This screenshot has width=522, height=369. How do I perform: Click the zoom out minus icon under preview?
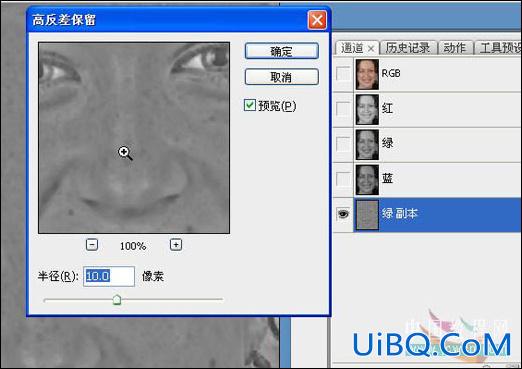[x=92, y=245]
